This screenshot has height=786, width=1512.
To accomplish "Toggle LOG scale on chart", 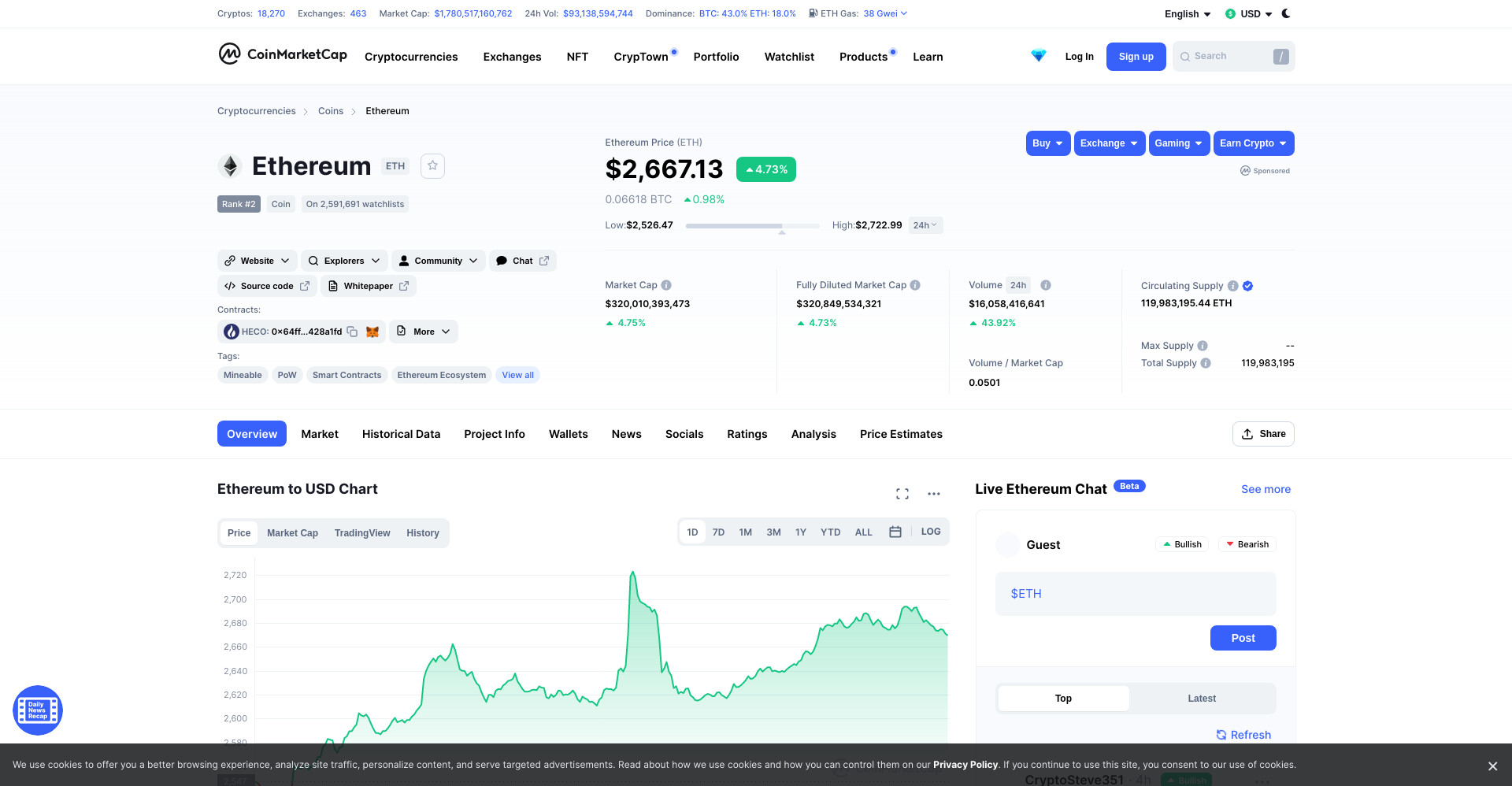I will (x=931, y=532).
